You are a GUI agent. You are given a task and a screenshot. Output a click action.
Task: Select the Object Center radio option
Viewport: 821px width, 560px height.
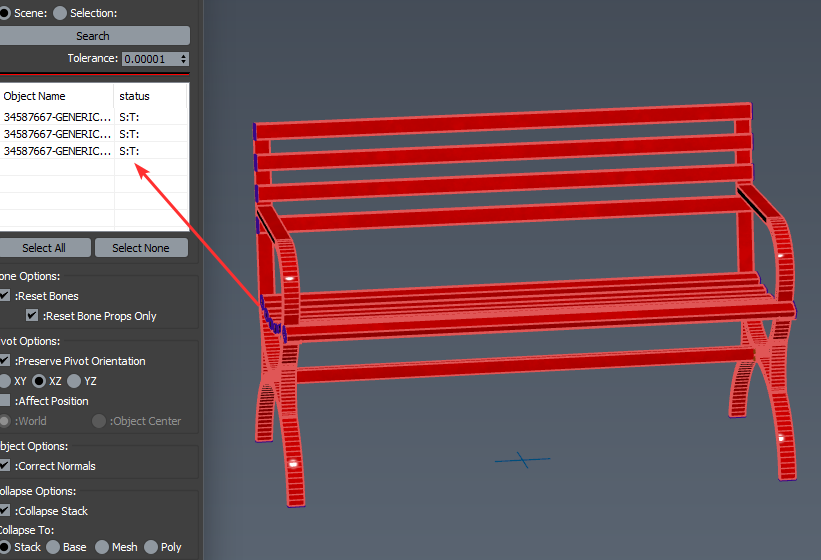98,421
